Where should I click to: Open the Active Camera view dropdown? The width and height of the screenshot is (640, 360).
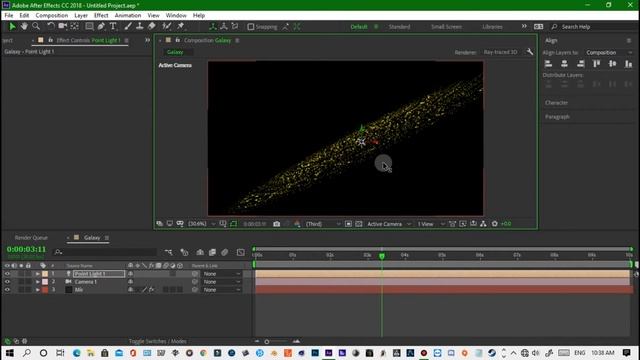389,224
